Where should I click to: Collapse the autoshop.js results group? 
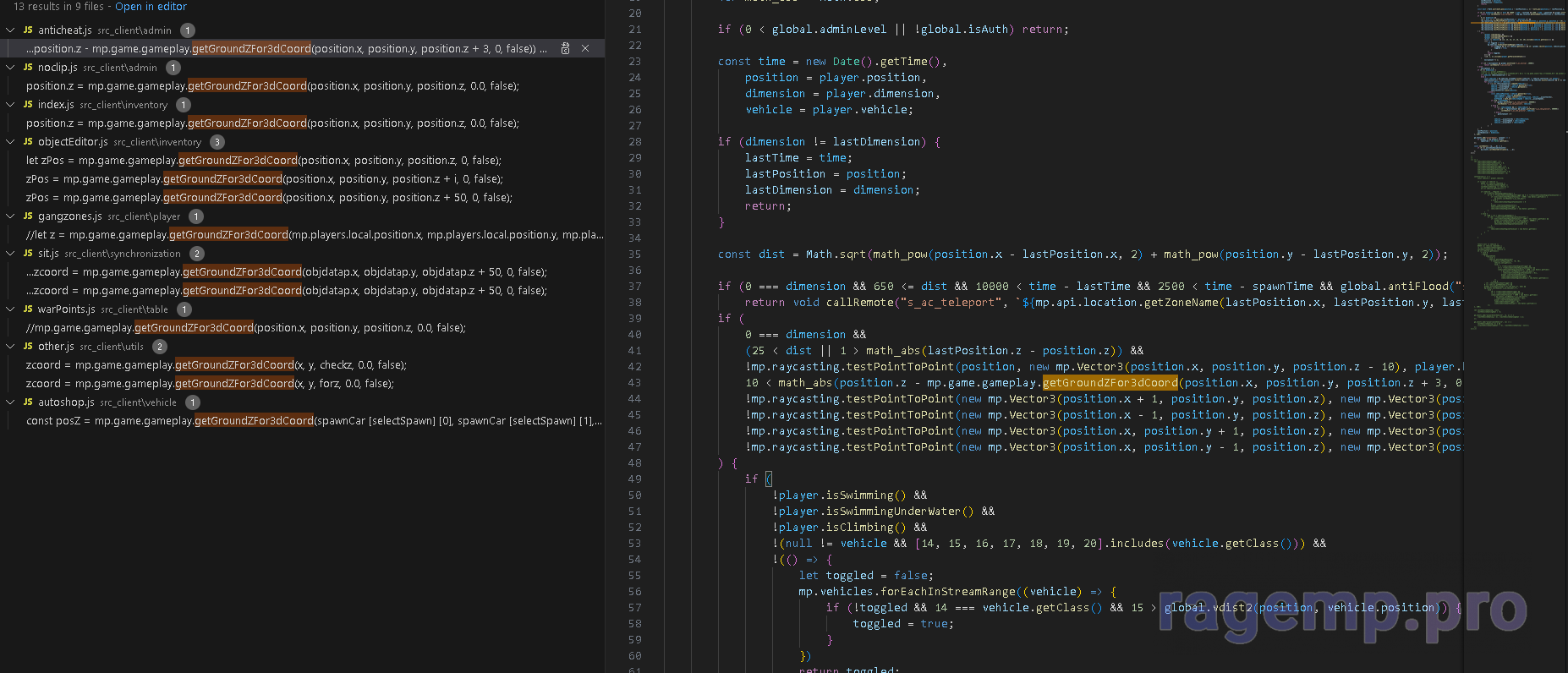pyautogui.click(x=10, y=402)
